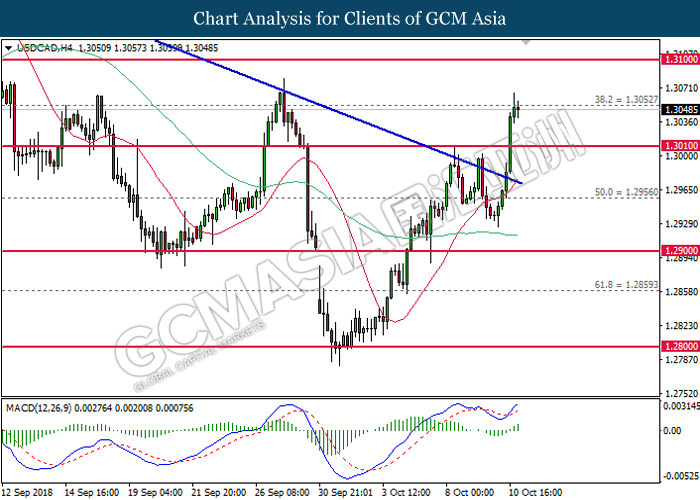Image resolution: width=700 pixels, height=500 pixels.
Task: Click the 1.28230 price axis value
Action: point(681,325)
